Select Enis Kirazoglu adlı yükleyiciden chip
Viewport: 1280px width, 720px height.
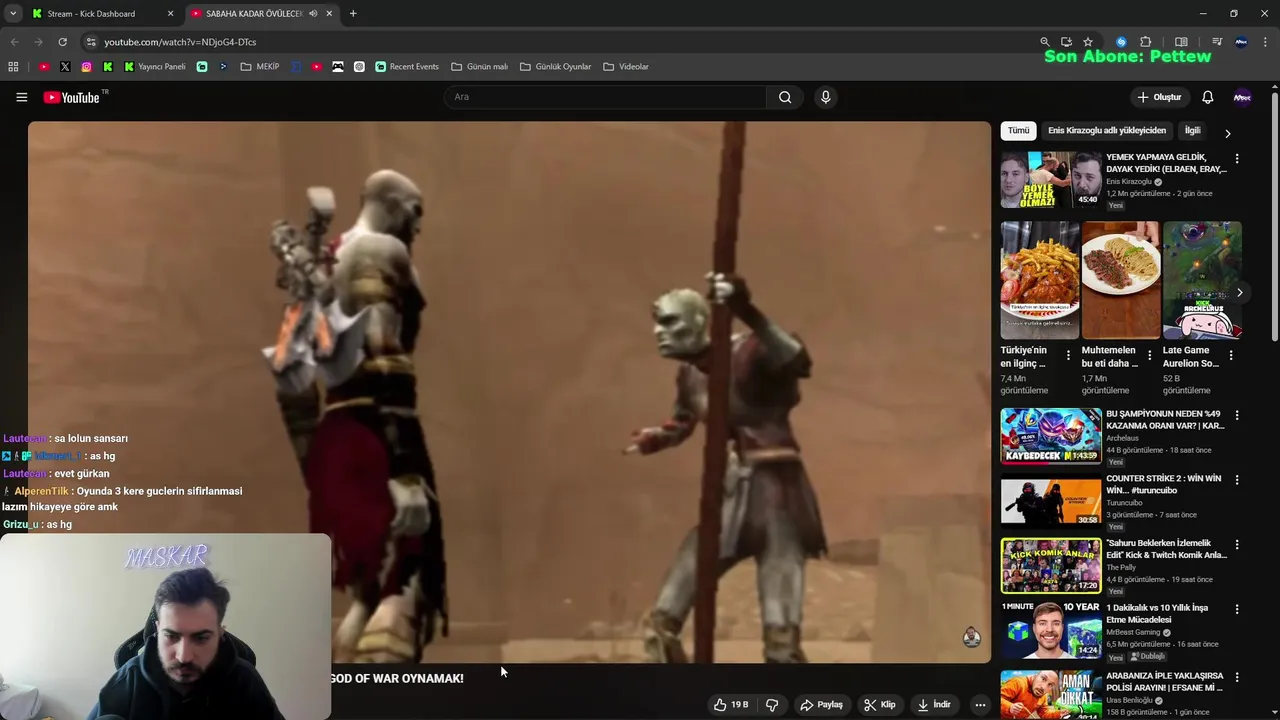1107,131
